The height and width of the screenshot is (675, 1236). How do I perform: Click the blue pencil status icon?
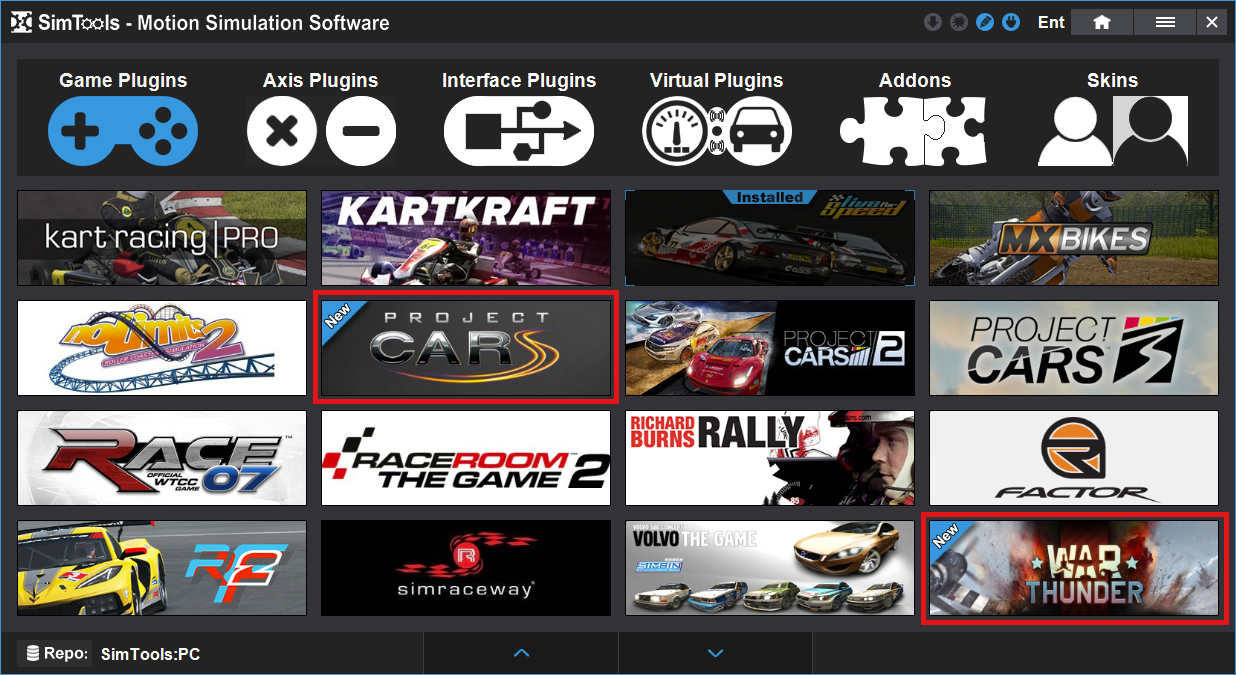985,22
